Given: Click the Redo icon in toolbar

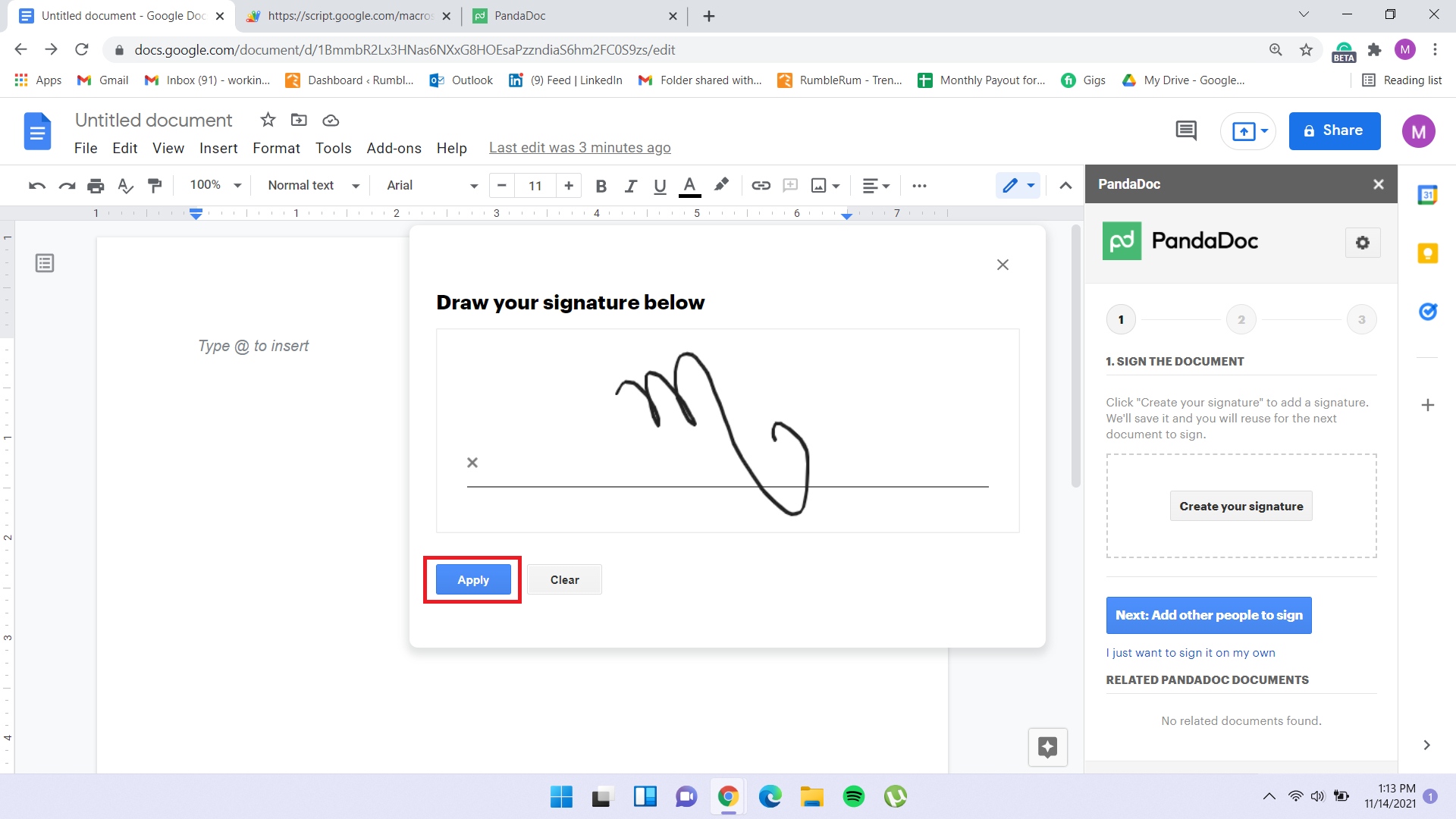Looking at the screenshot, I should click(67, 186).
